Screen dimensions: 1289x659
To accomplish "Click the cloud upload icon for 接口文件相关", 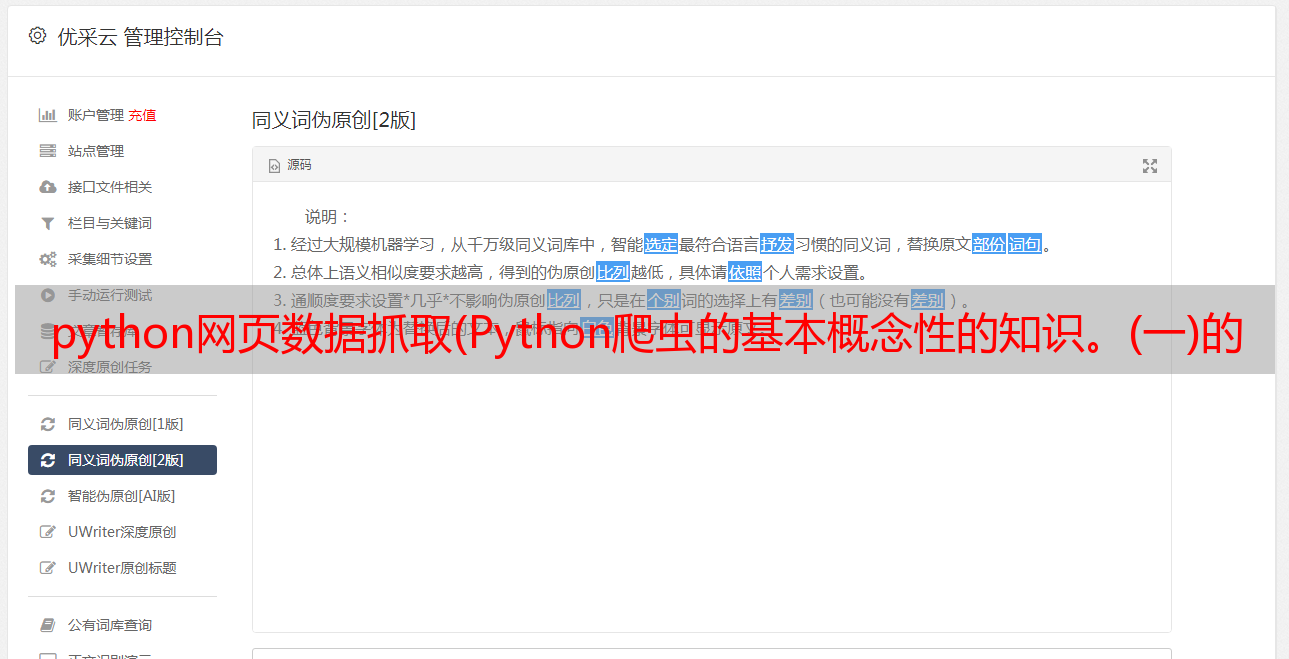I will [47, 187].
